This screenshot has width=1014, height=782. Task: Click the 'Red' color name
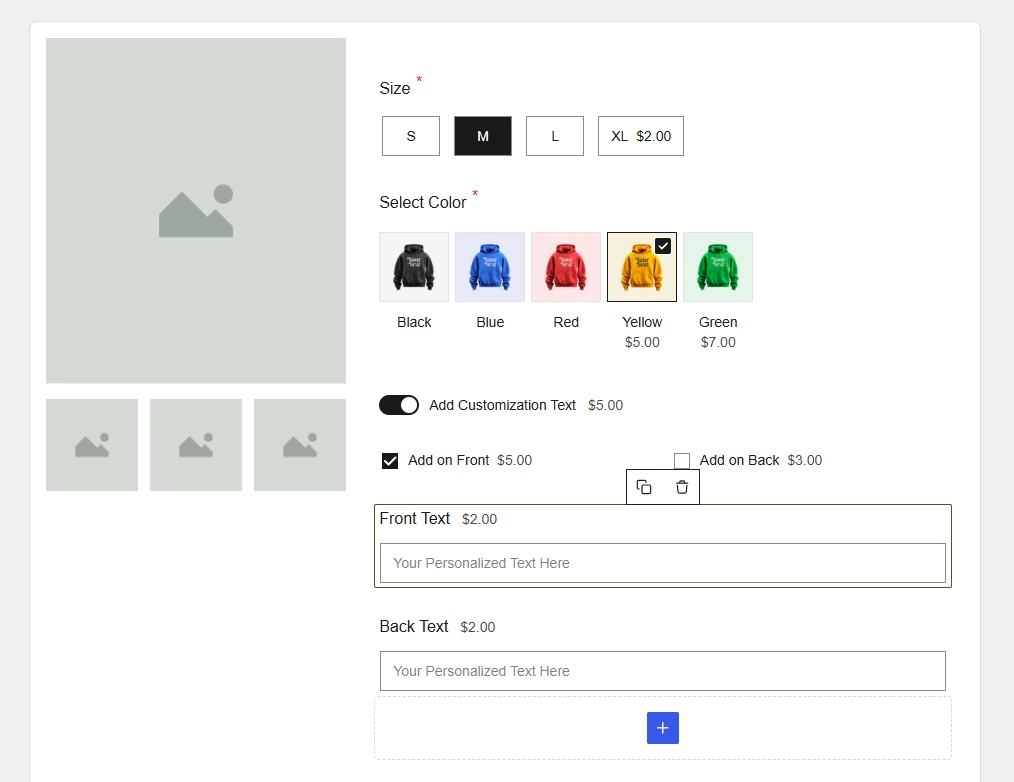click(x=566, y=322)
